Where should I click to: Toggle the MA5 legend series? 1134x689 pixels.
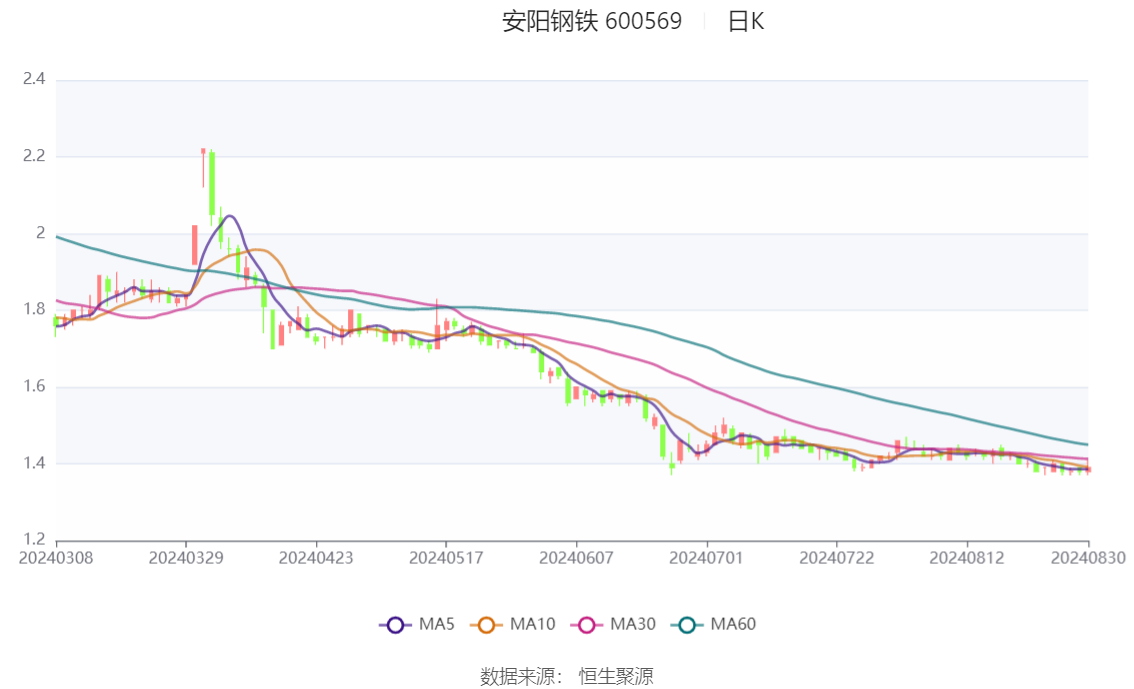tap(417, 624)
